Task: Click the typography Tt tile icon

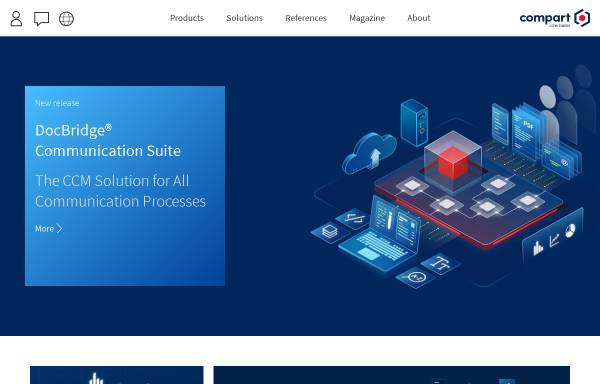Action: click(x=440, y=264)
